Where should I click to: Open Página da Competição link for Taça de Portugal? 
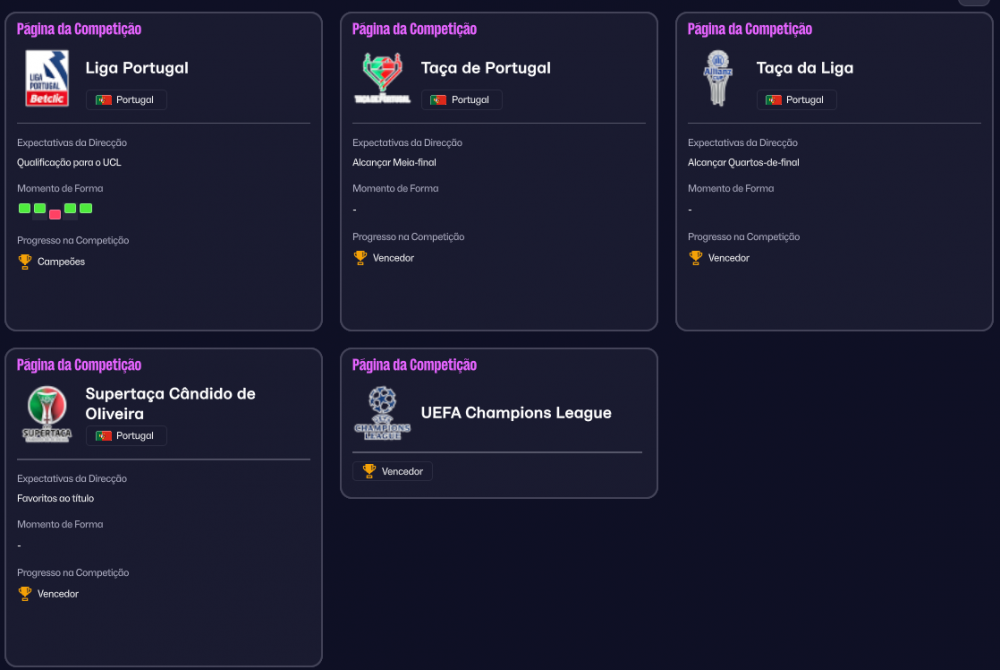pyautogui.click(x=415, y=29)
